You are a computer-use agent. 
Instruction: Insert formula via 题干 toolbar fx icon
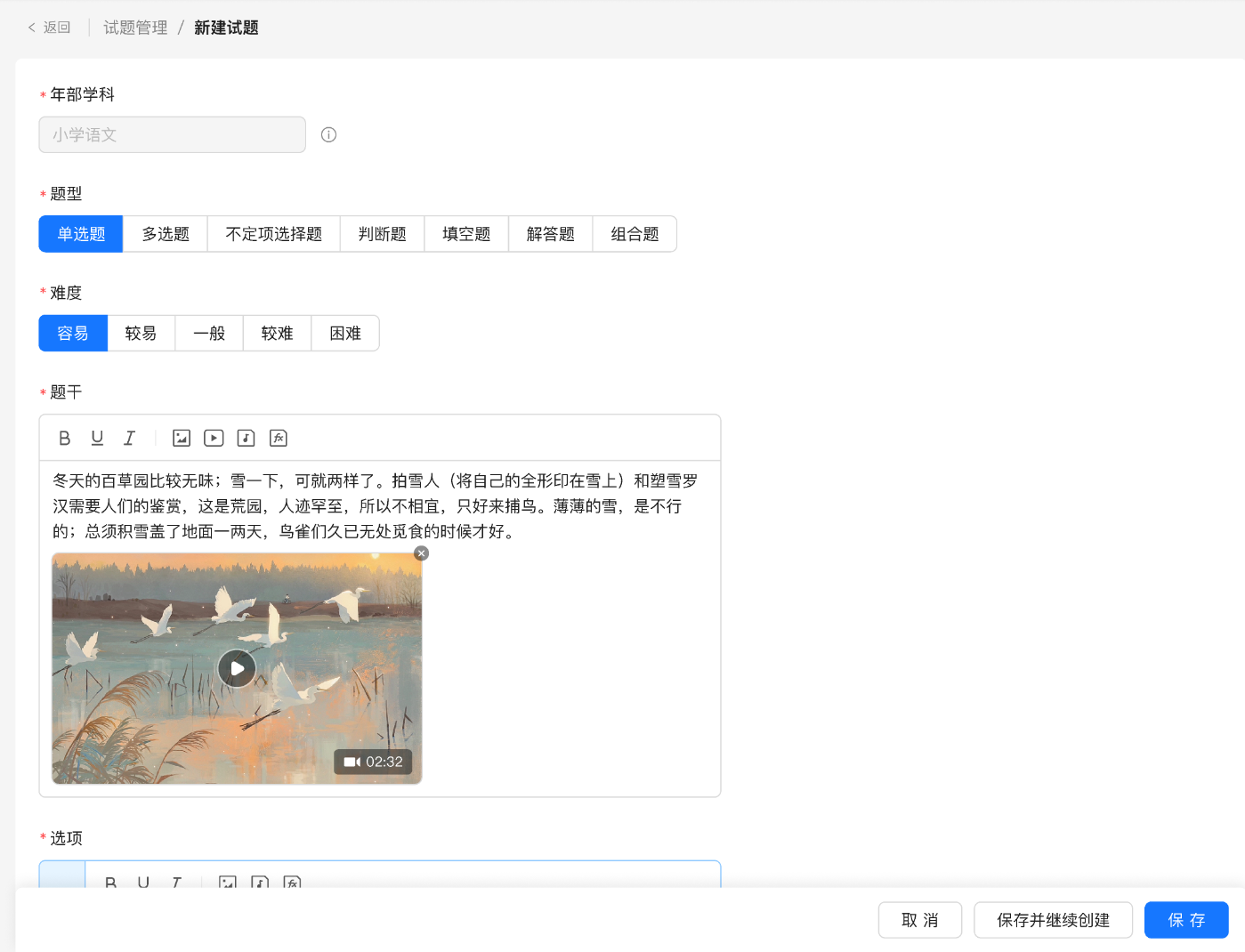pyautogui.click(x=278, y=438)
